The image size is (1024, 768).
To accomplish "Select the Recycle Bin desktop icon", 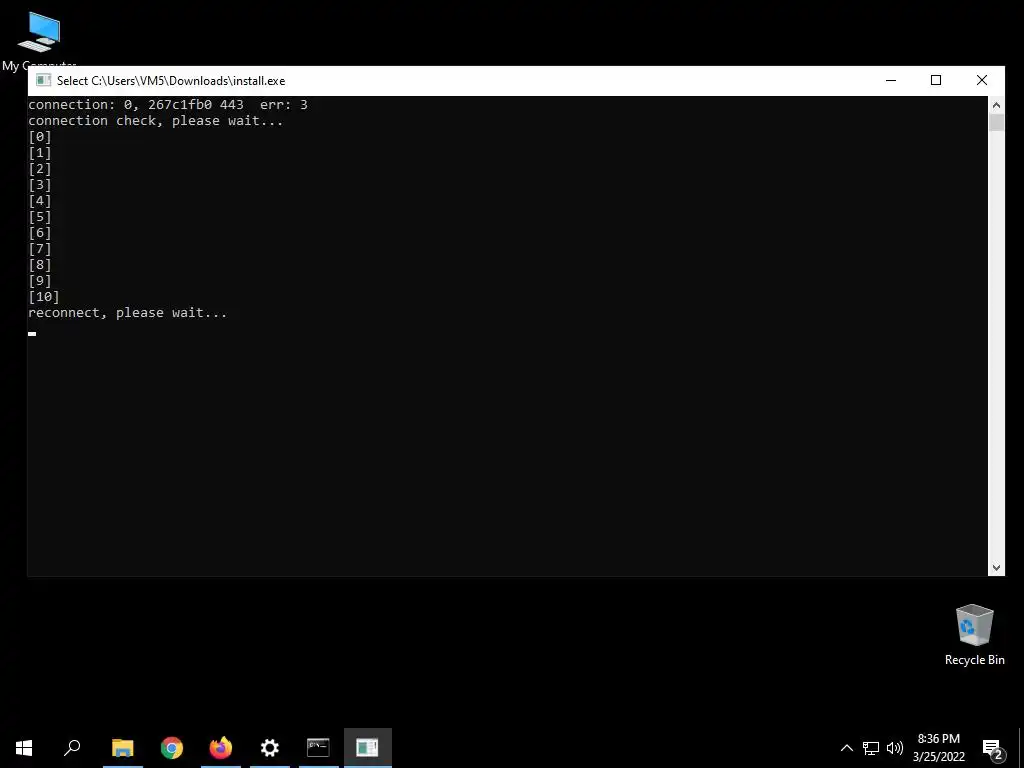I will point(974,635).
